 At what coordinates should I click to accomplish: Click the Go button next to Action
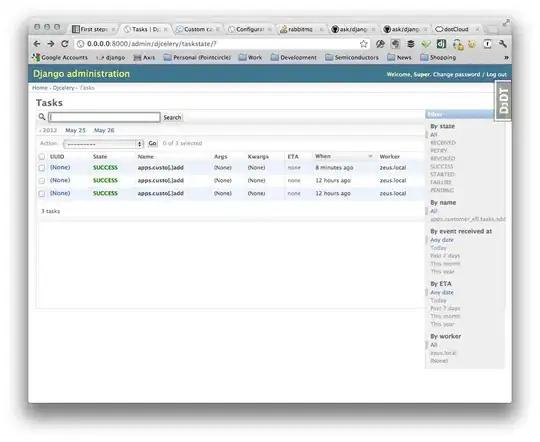[x=152, y=143]
